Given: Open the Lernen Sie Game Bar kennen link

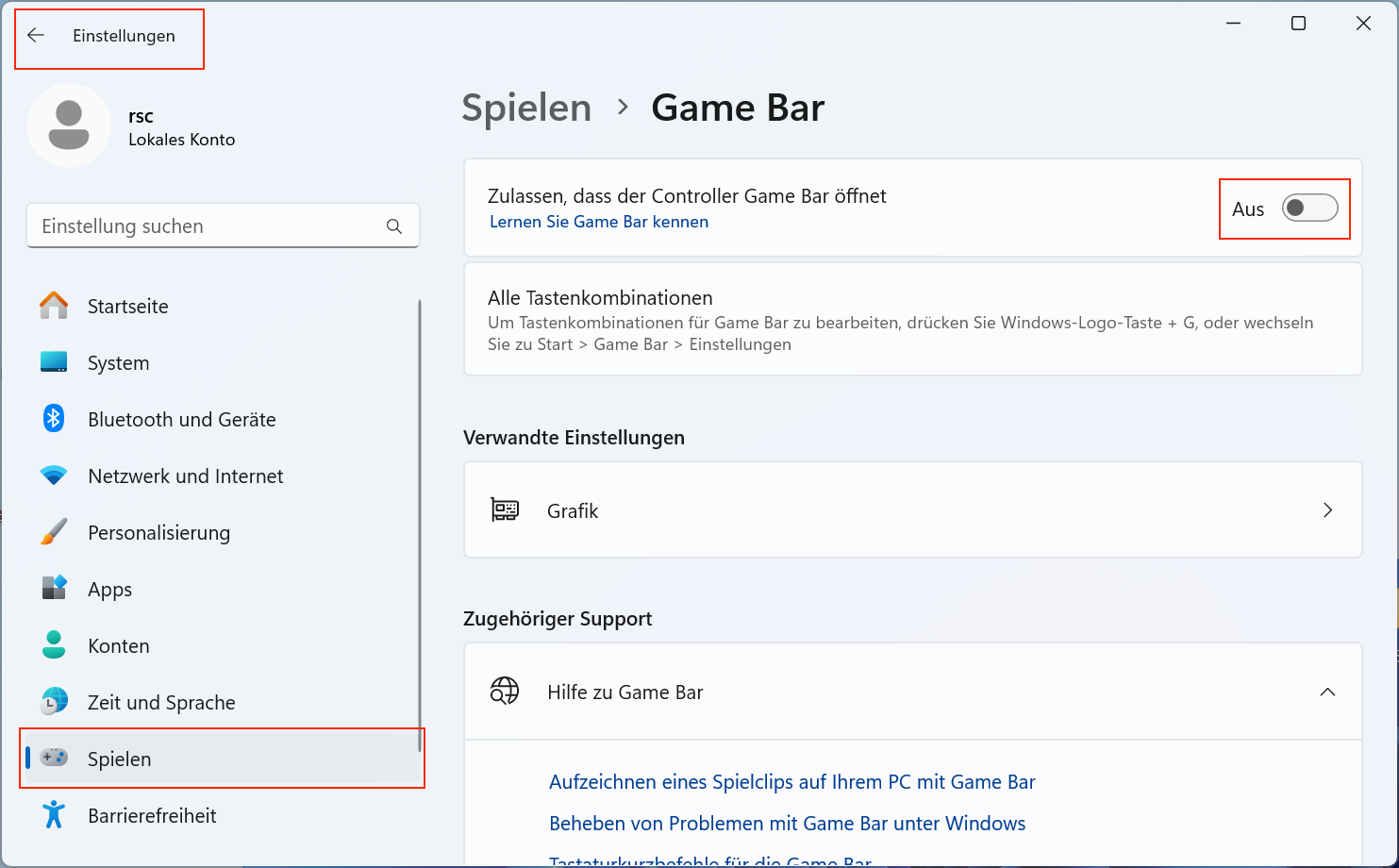Looking at the screenshot, I should tap(598, 221).
